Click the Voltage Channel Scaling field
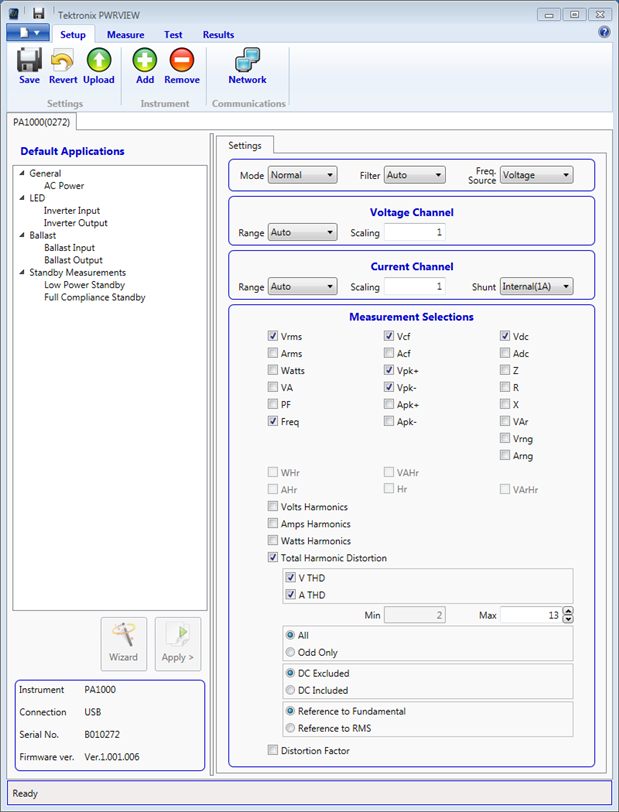619x812 pixels. pyautogui.click(x=414, y=233)
